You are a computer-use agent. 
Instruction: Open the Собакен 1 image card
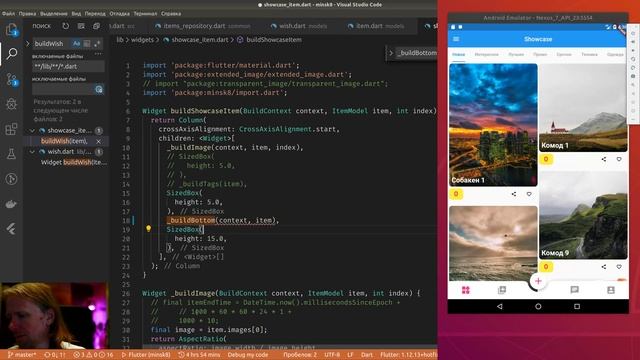pyautogui.click(x=493, y=124)
